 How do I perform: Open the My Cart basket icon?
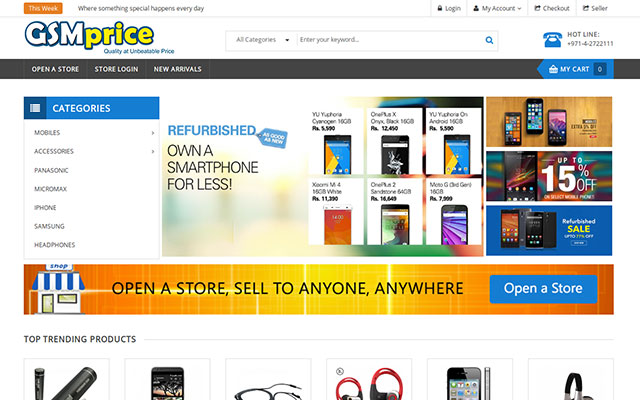(553, 69)
